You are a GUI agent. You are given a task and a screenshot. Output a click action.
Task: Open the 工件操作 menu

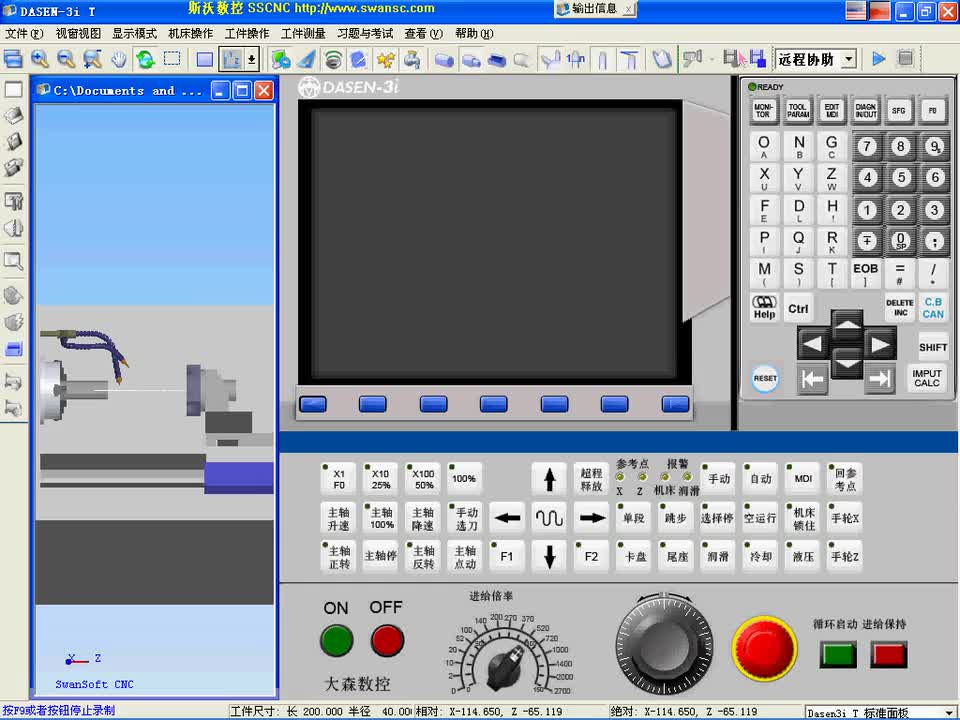pos(247,34)
